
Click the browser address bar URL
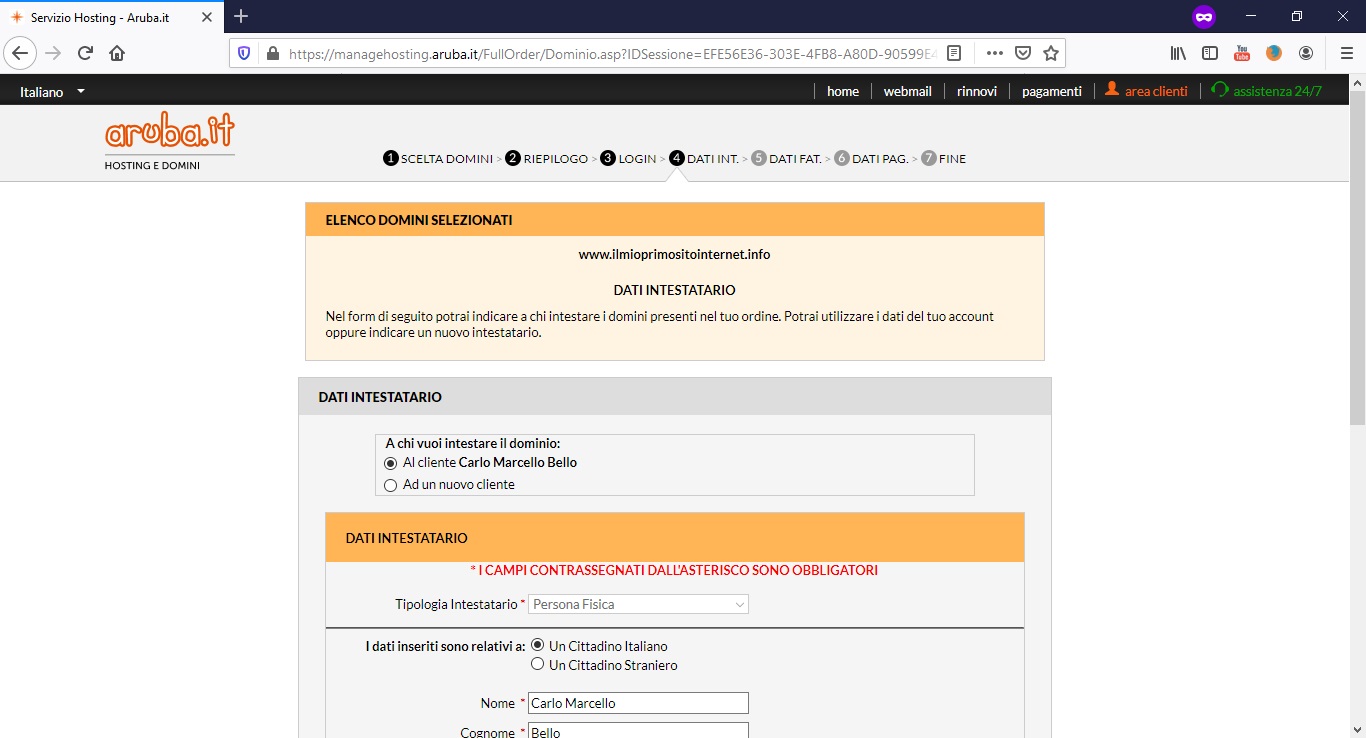611,53
